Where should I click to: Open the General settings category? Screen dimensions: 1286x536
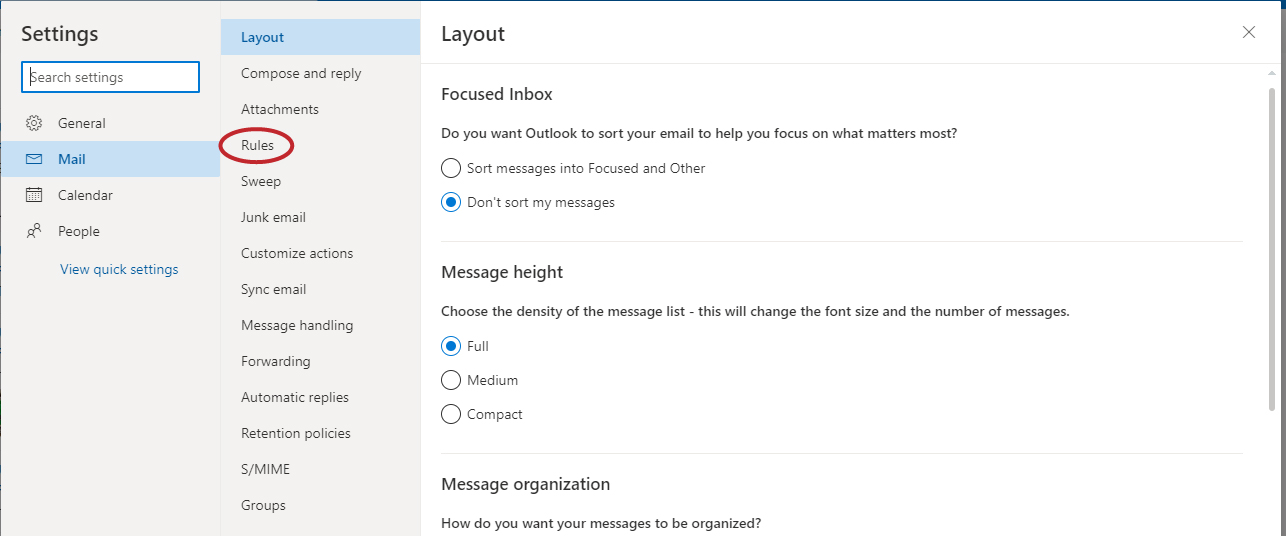click(110, 123)
